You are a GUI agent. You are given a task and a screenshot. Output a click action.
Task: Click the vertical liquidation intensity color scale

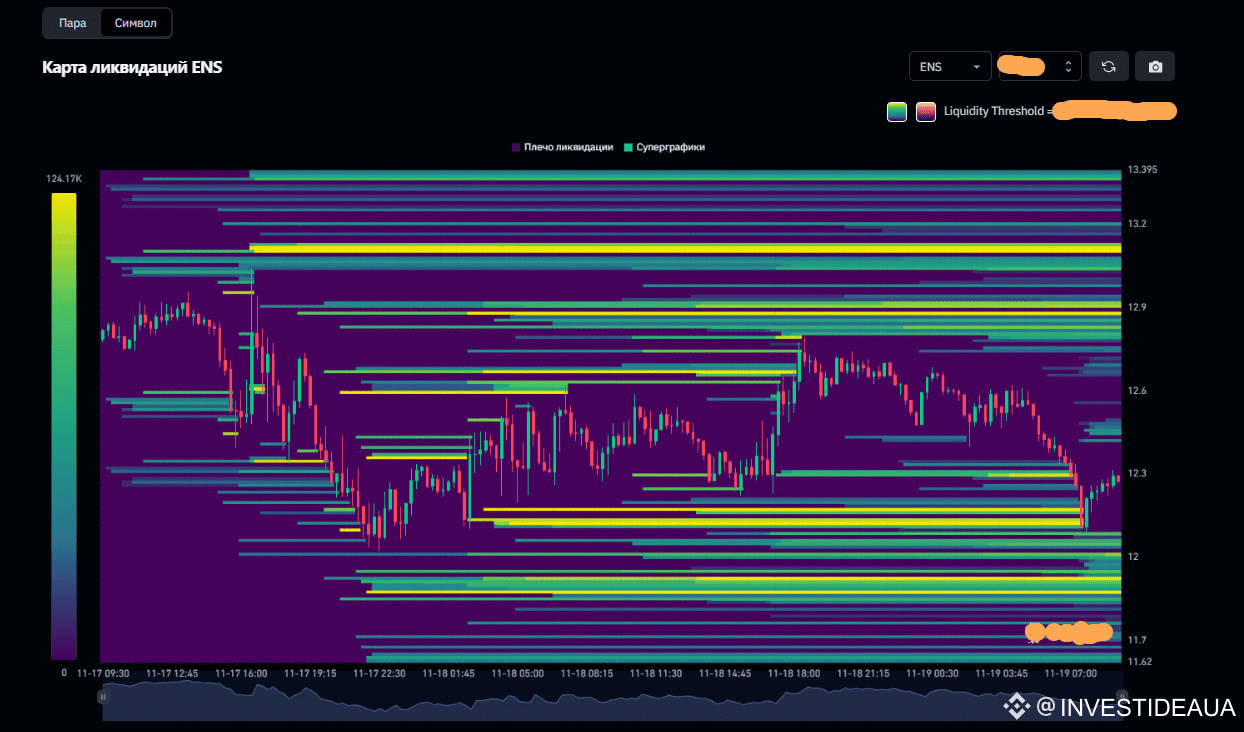64,425
